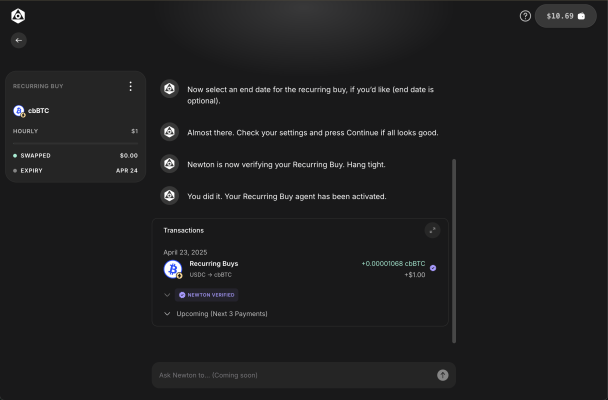The width and height of the screenshot is (608, 400).
Task: Click the Swapped $0.00 status row
Action: coord(75,155)
